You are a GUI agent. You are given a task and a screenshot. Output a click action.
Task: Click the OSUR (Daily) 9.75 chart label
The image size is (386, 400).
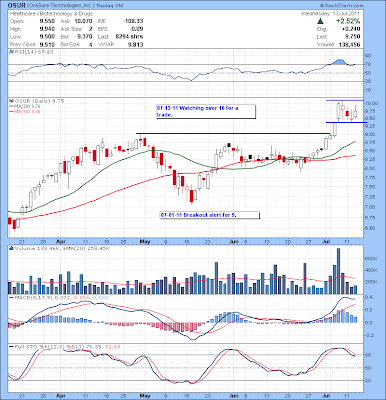point(39,101)
